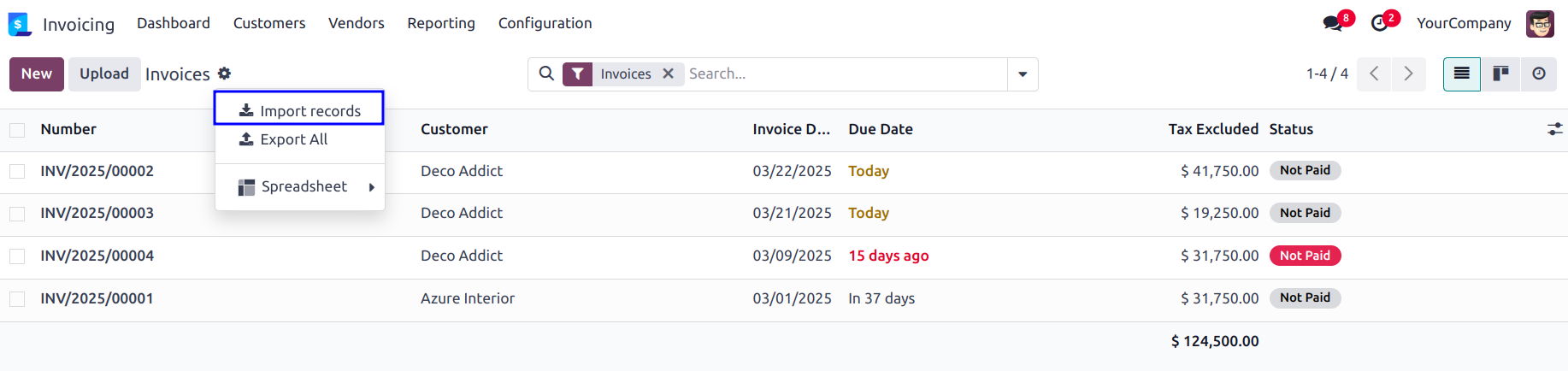Open the YourCompany company switcher
This screenshot has width=1568, height=371.
click(1464, 23)
